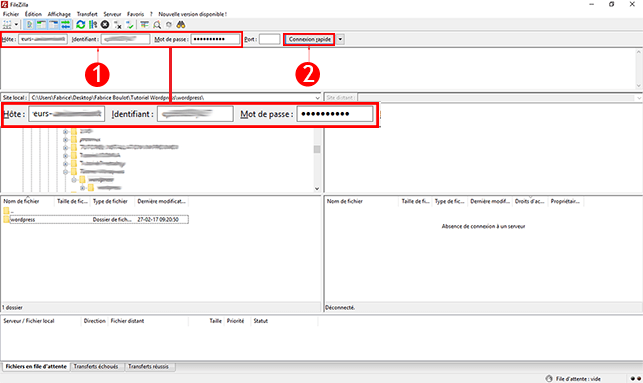The width and height of the screenshot is (643, 383).
Task: Open the Affichage menu
Action: pos(59,14)
